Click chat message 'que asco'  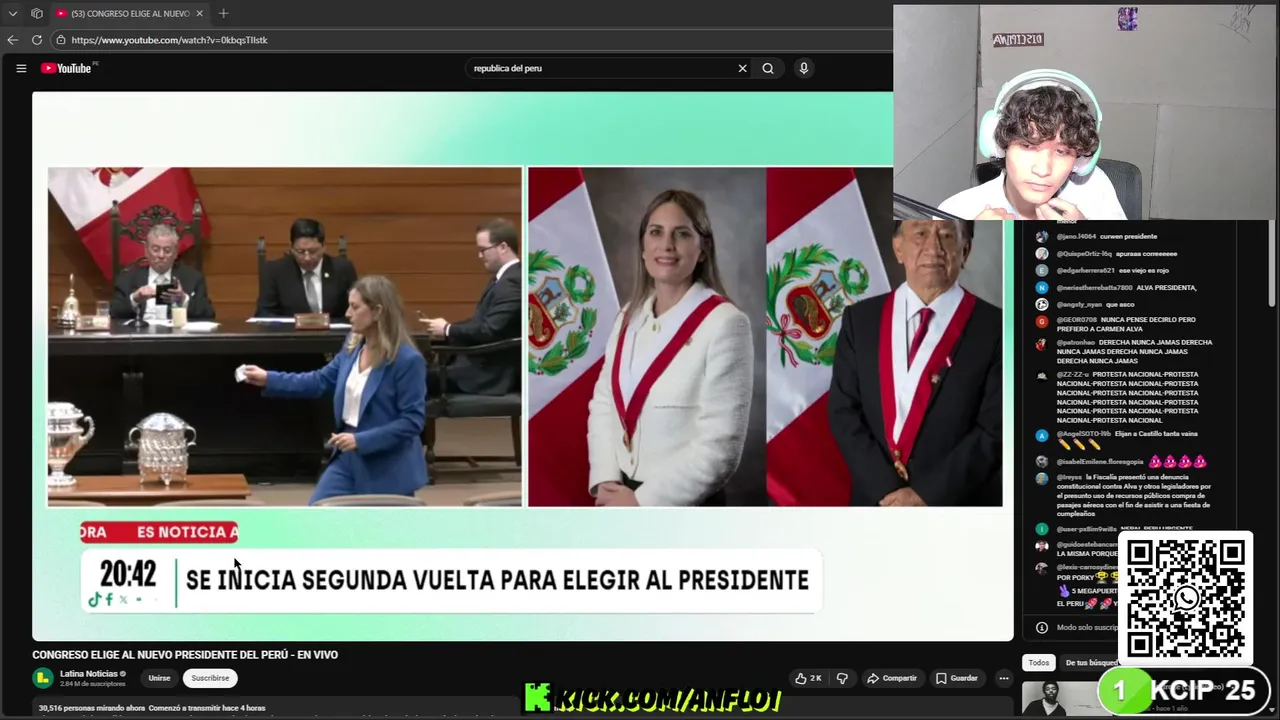click(1119, 304)
